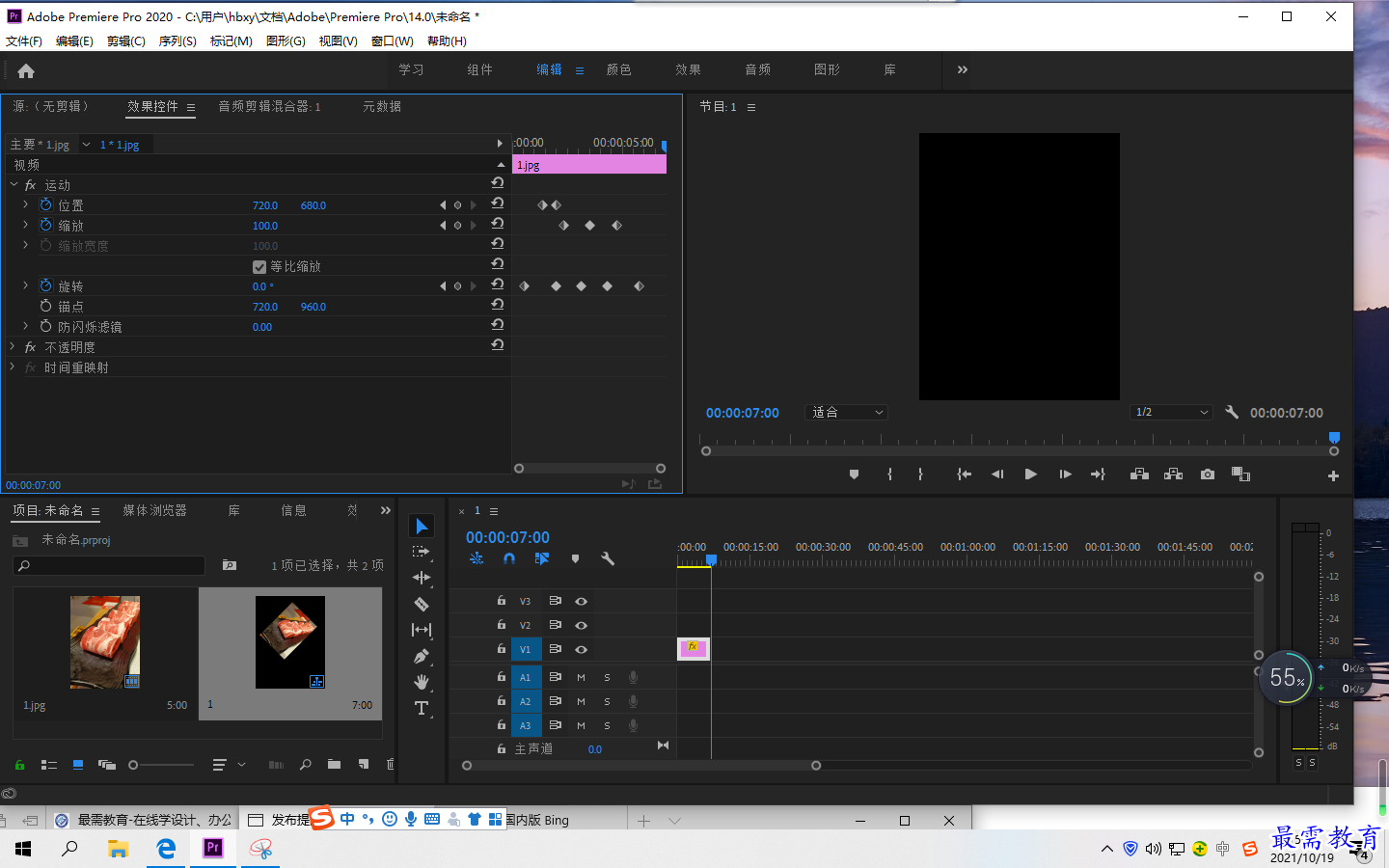The width and height of the screenshot is (1389, 868).
Task: Select the Slip tool
Action: tap(422, 630)
